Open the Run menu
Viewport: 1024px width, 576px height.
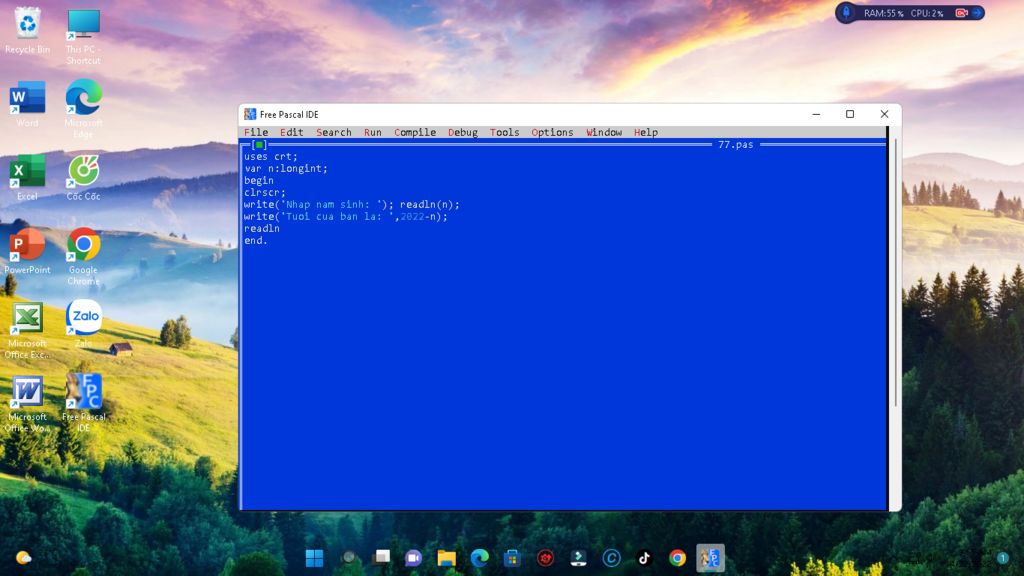(x=372, y=132)
